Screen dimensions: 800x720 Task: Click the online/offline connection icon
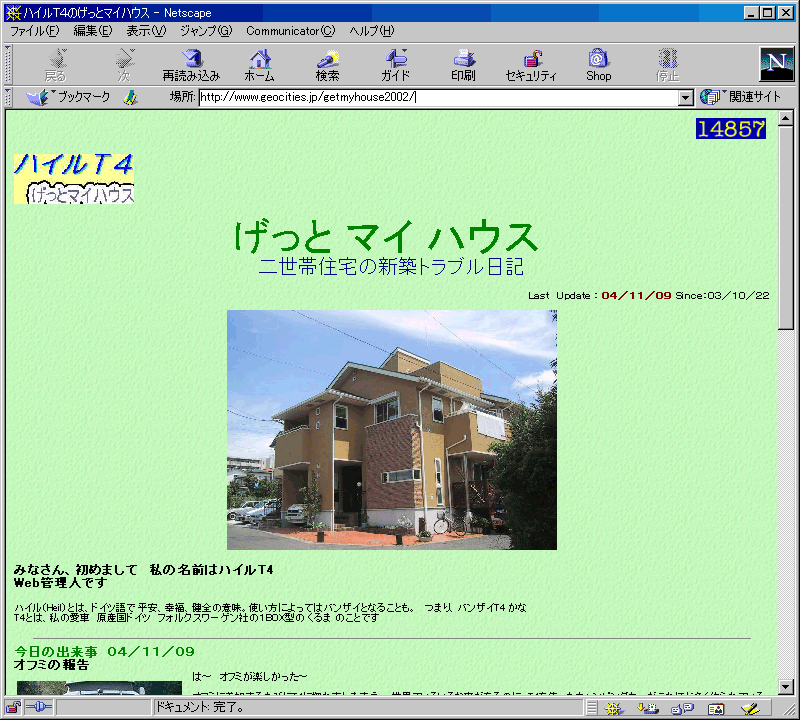tap(39, 707)
